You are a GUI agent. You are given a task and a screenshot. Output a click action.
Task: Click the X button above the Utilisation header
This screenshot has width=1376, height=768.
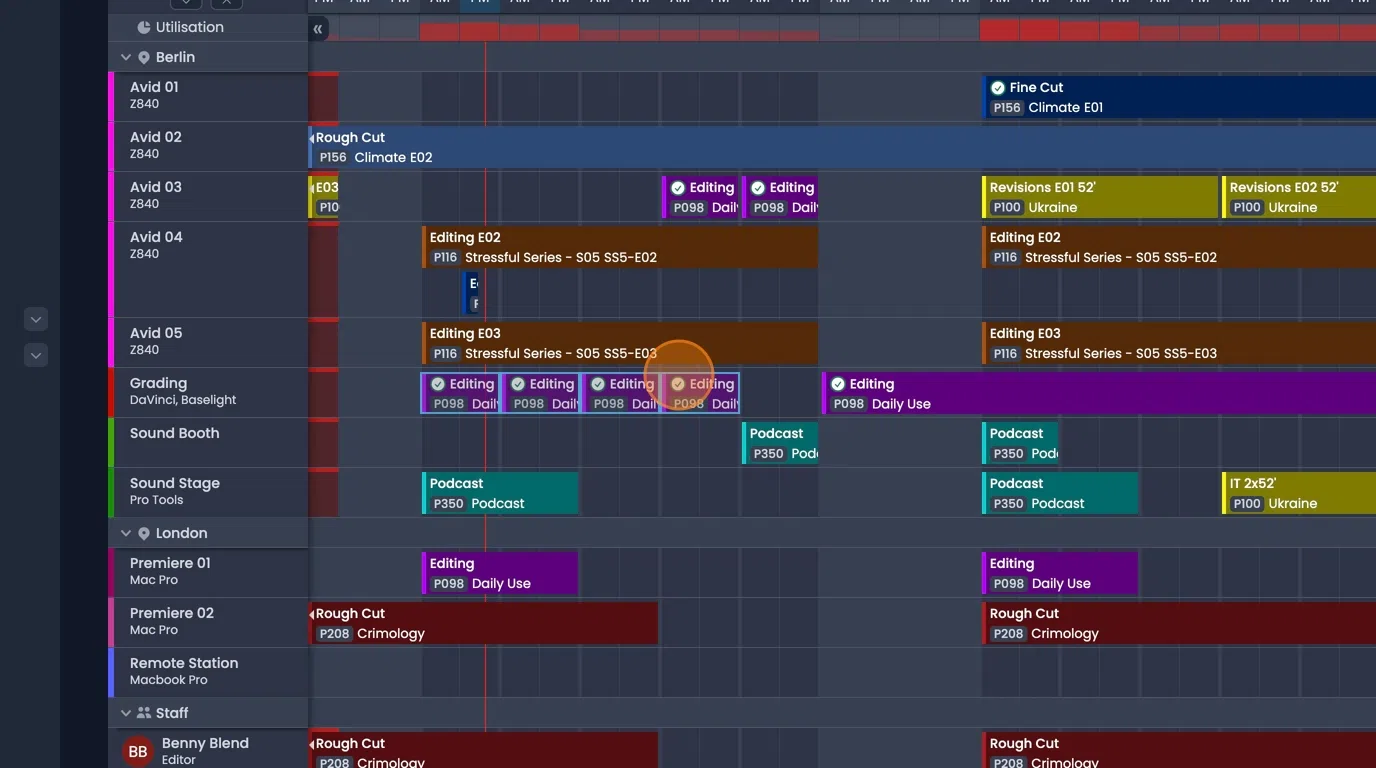pyautogui.click(x=225, y=4)
